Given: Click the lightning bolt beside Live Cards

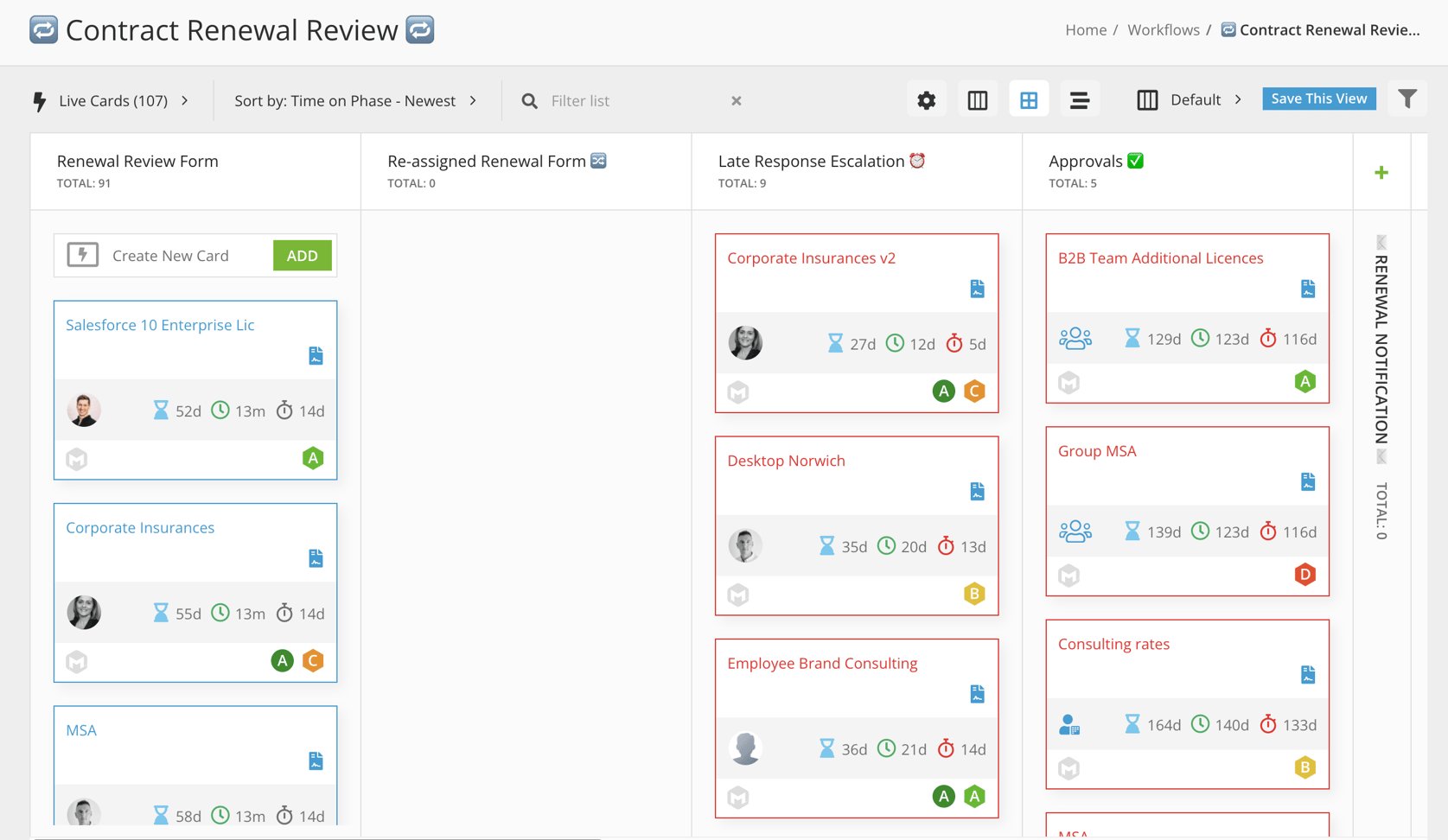Looking at the screenshot, I should 37,100.
